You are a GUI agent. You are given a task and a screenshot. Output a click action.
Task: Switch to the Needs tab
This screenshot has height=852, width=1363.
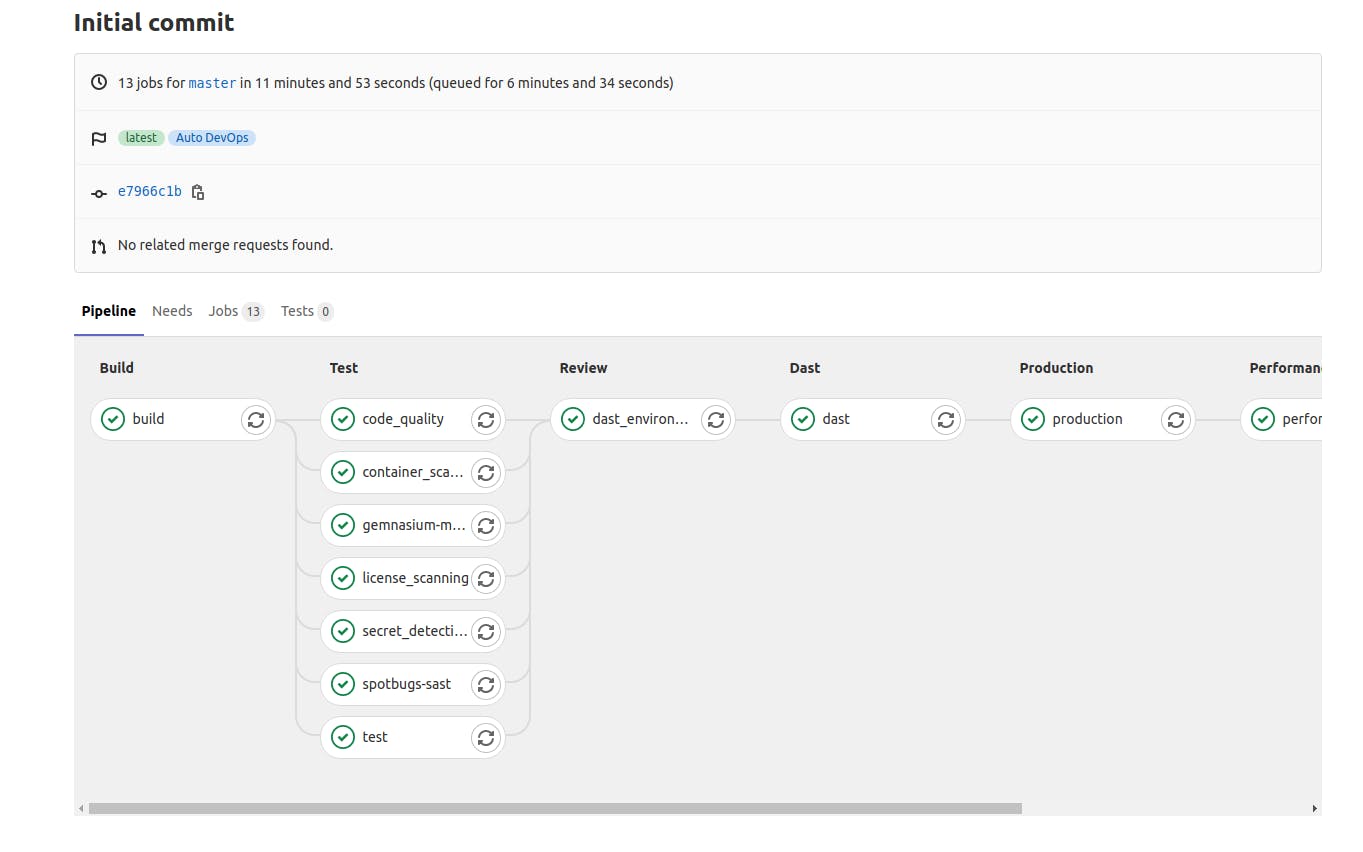[x=172, y=311]
